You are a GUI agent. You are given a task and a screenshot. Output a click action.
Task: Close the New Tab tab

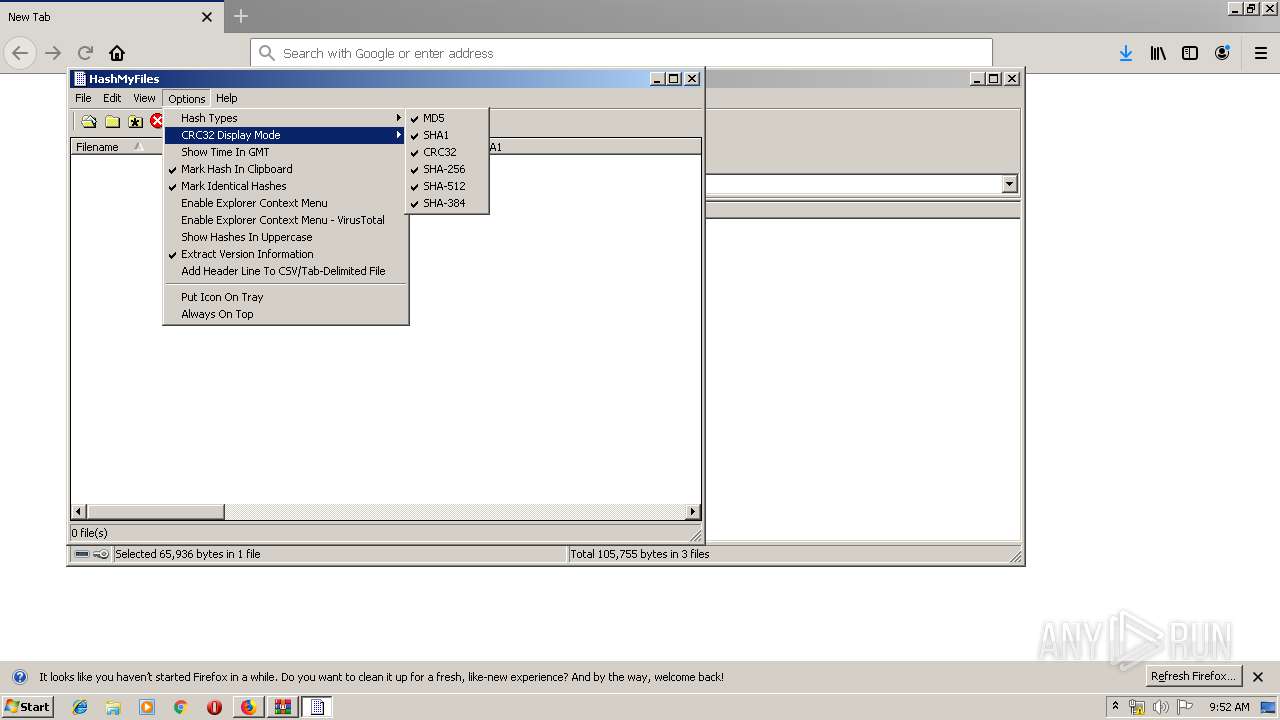coord(207,17)
